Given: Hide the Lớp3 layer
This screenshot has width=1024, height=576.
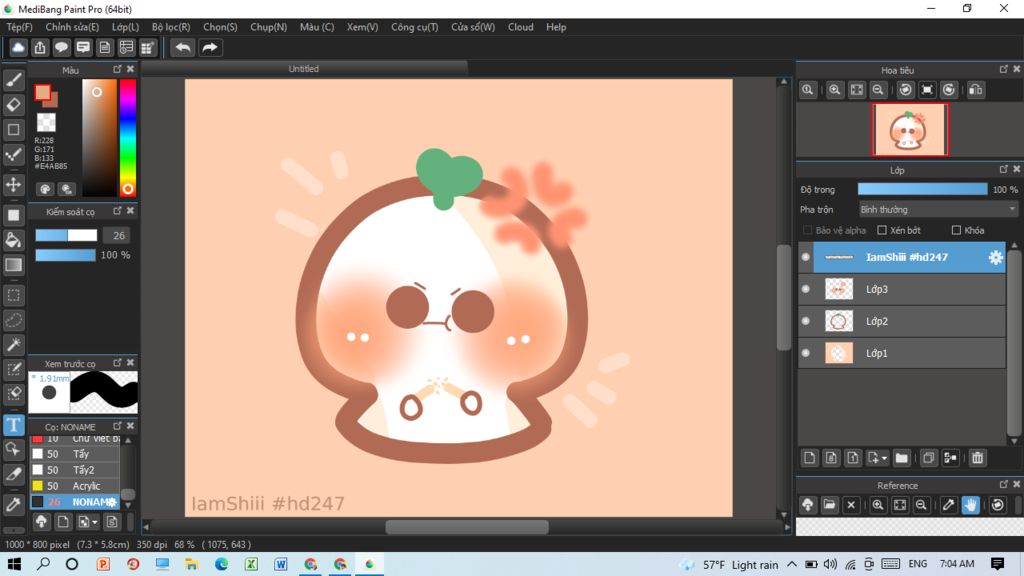Looking at the screenshot, I should coord(806,289).
